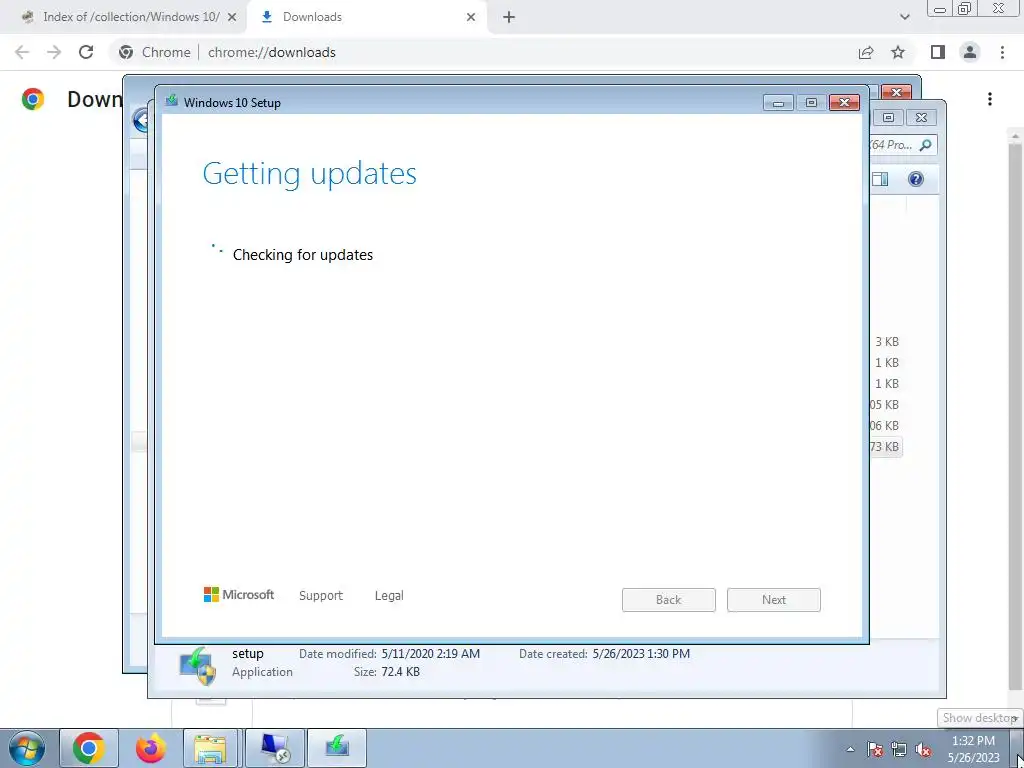
Task: Share this page from the address bar
Action: click(866, 52)
